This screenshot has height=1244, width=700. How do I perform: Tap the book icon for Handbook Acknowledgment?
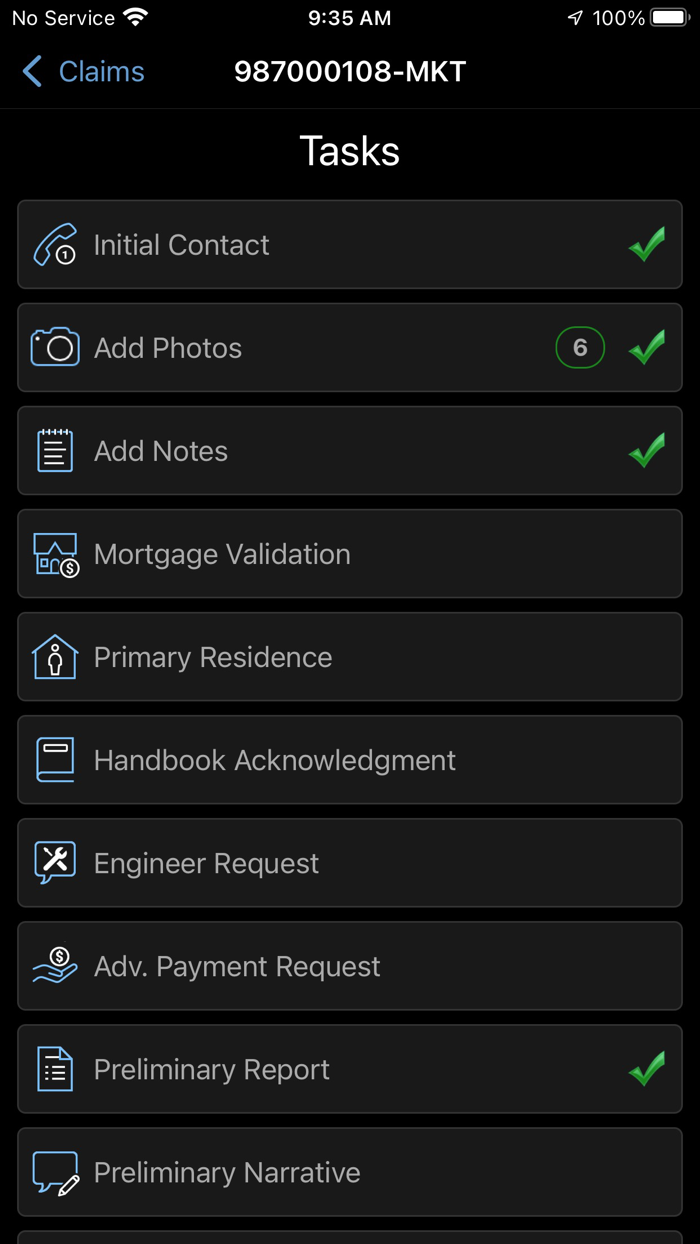(56, 760)
